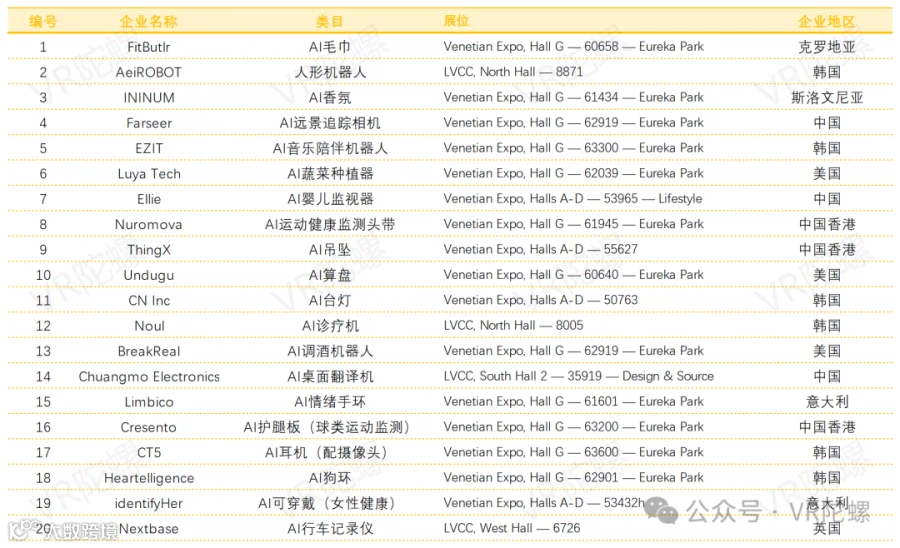
Task: Click the 类目 column header
Action: [330, 21]
